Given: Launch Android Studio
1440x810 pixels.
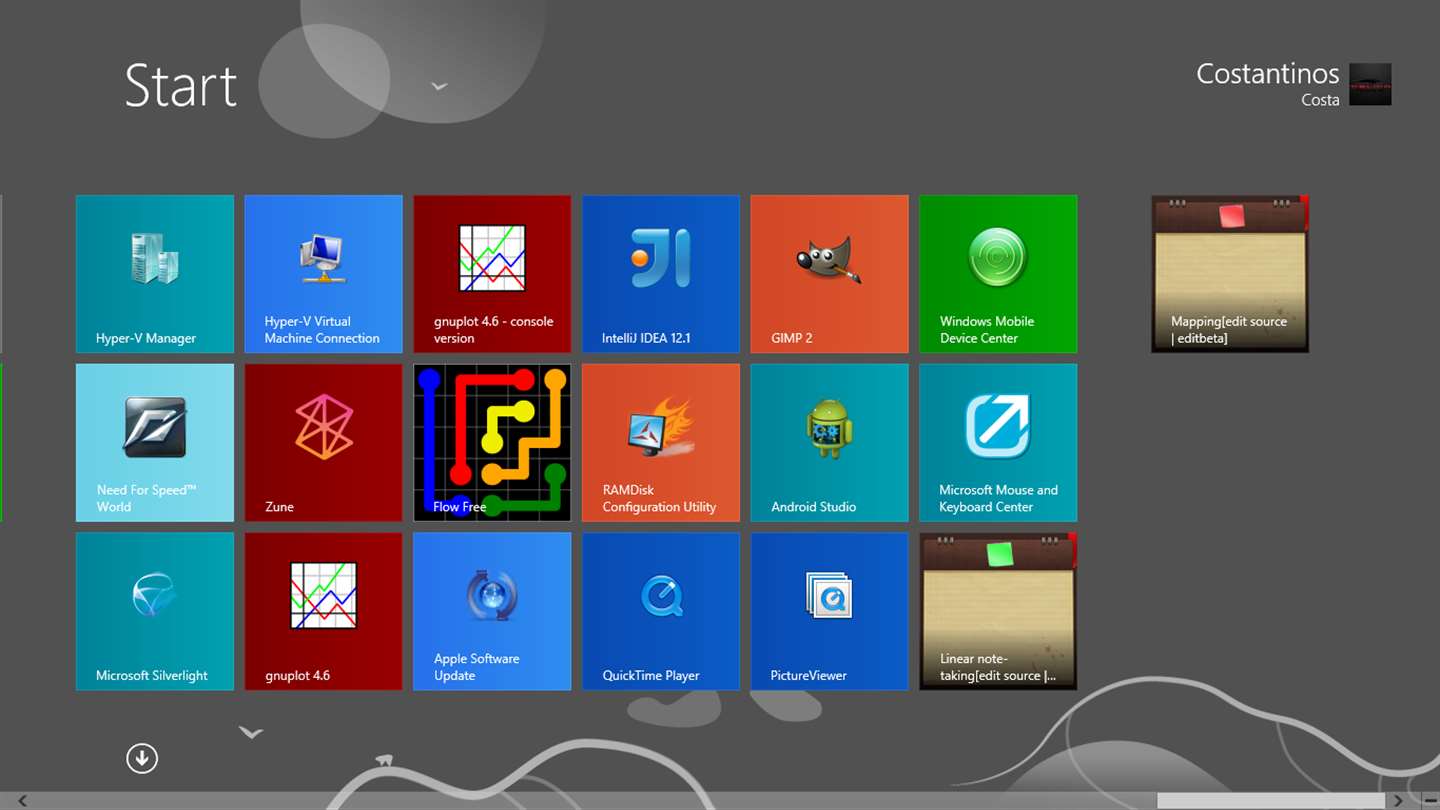Looking at the screenshot, I should coord(830,443).
